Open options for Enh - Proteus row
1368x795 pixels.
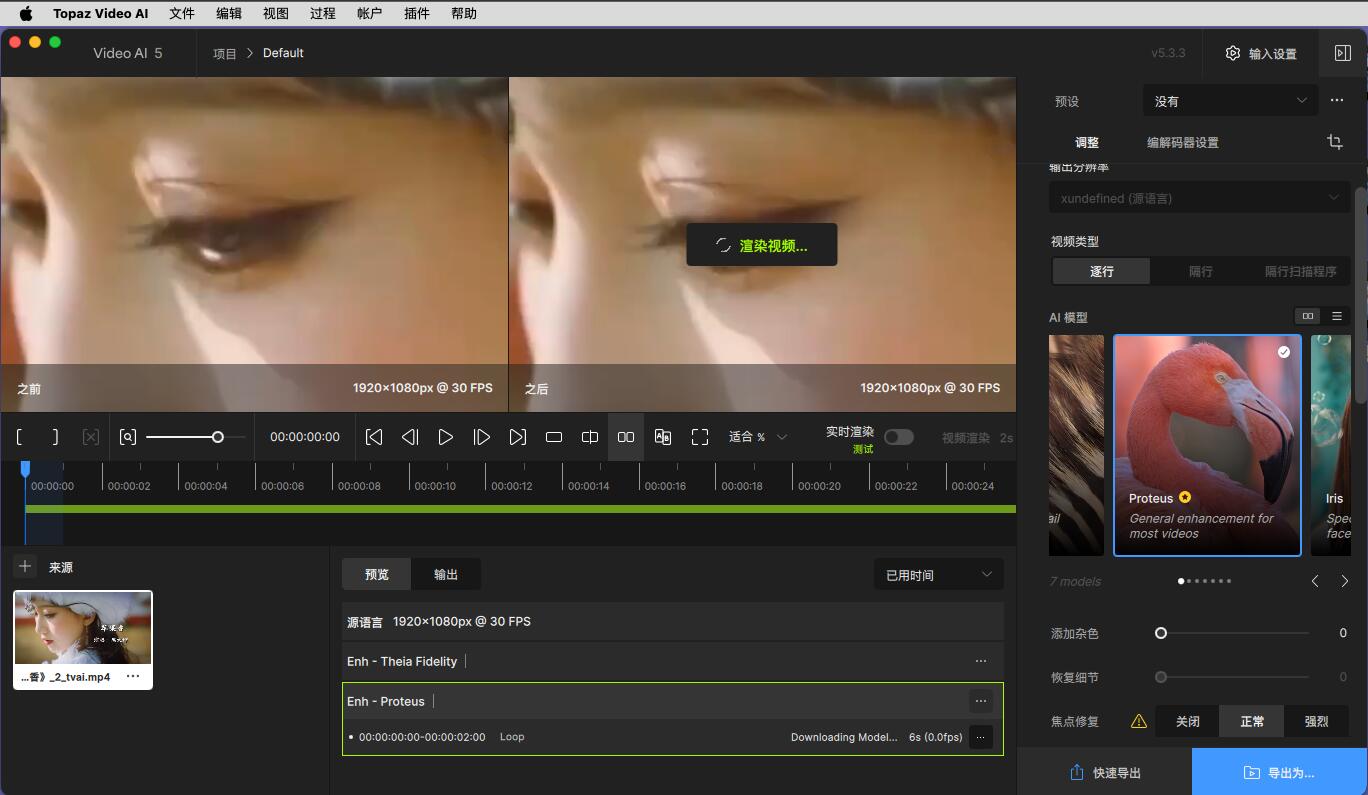980,701
